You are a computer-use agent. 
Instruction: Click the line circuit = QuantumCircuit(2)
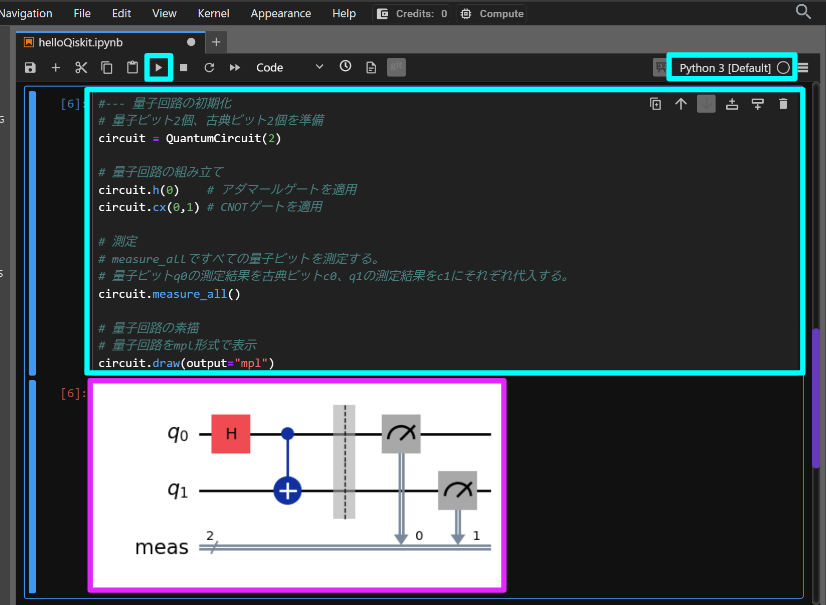(190, 138)
